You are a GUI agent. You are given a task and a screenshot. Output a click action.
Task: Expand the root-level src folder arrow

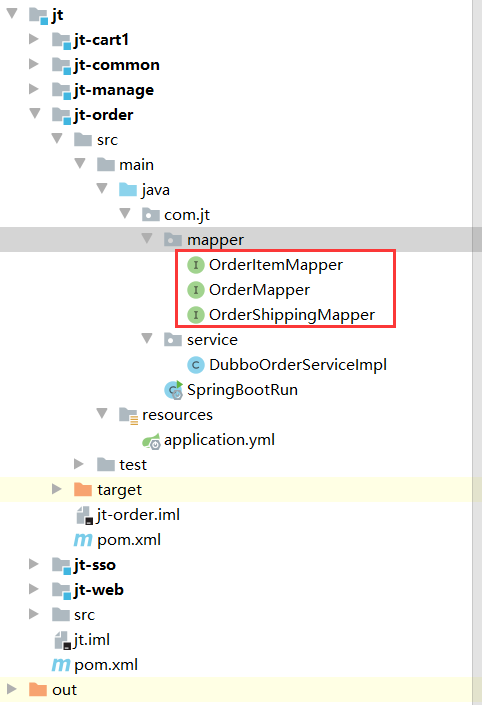(34, 614)
